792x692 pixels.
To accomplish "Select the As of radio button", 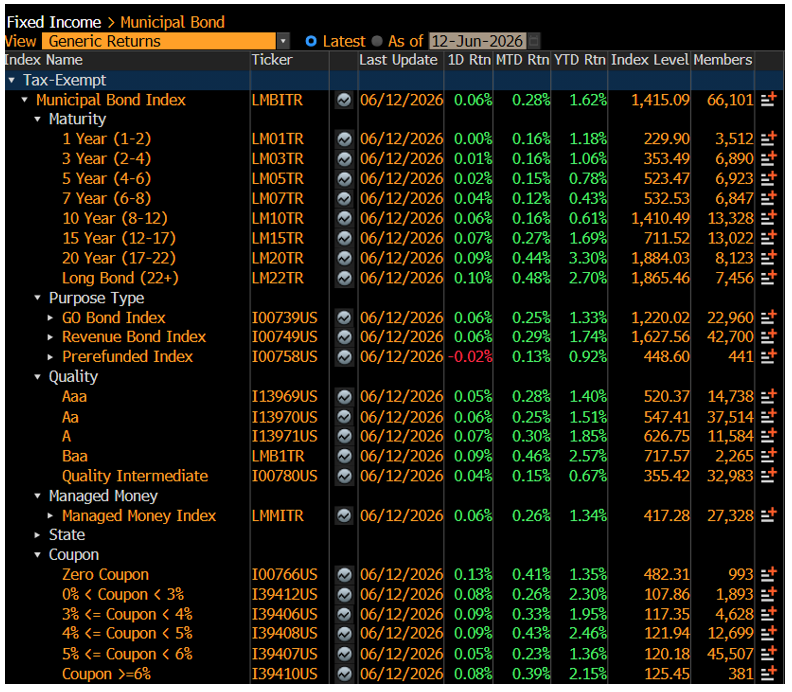I will (x=377, y=41).
